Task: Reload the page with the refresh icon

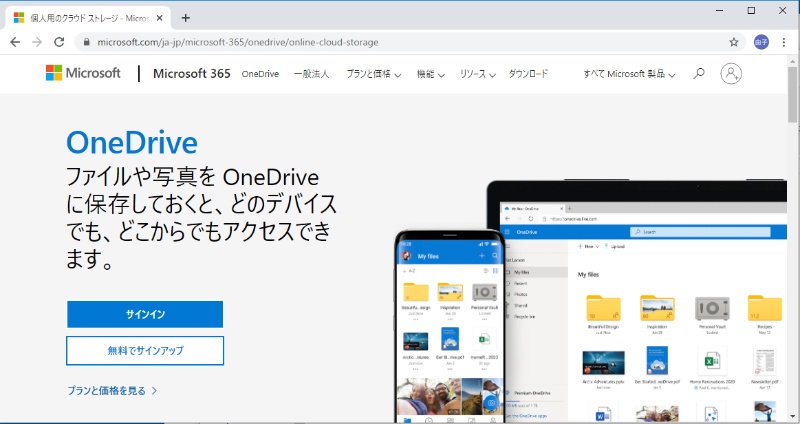Action: point(59,42)
